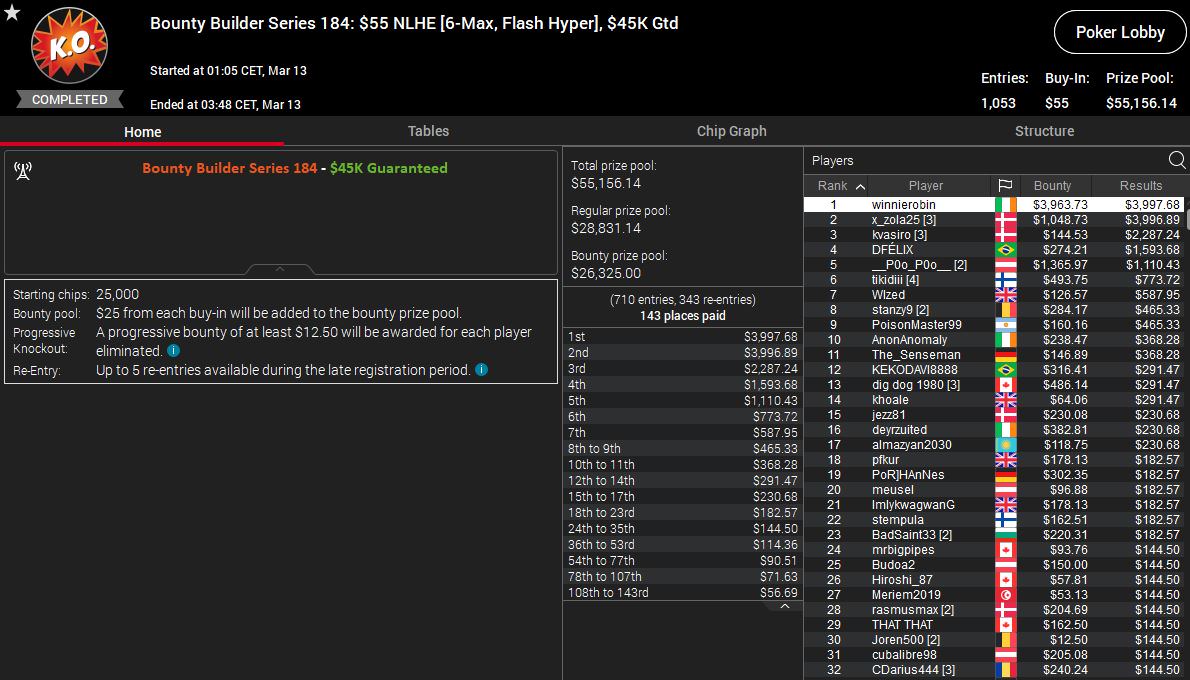1190x680 pixels.
Task: Go to the Structure tab
Action: click(1044, 131)
